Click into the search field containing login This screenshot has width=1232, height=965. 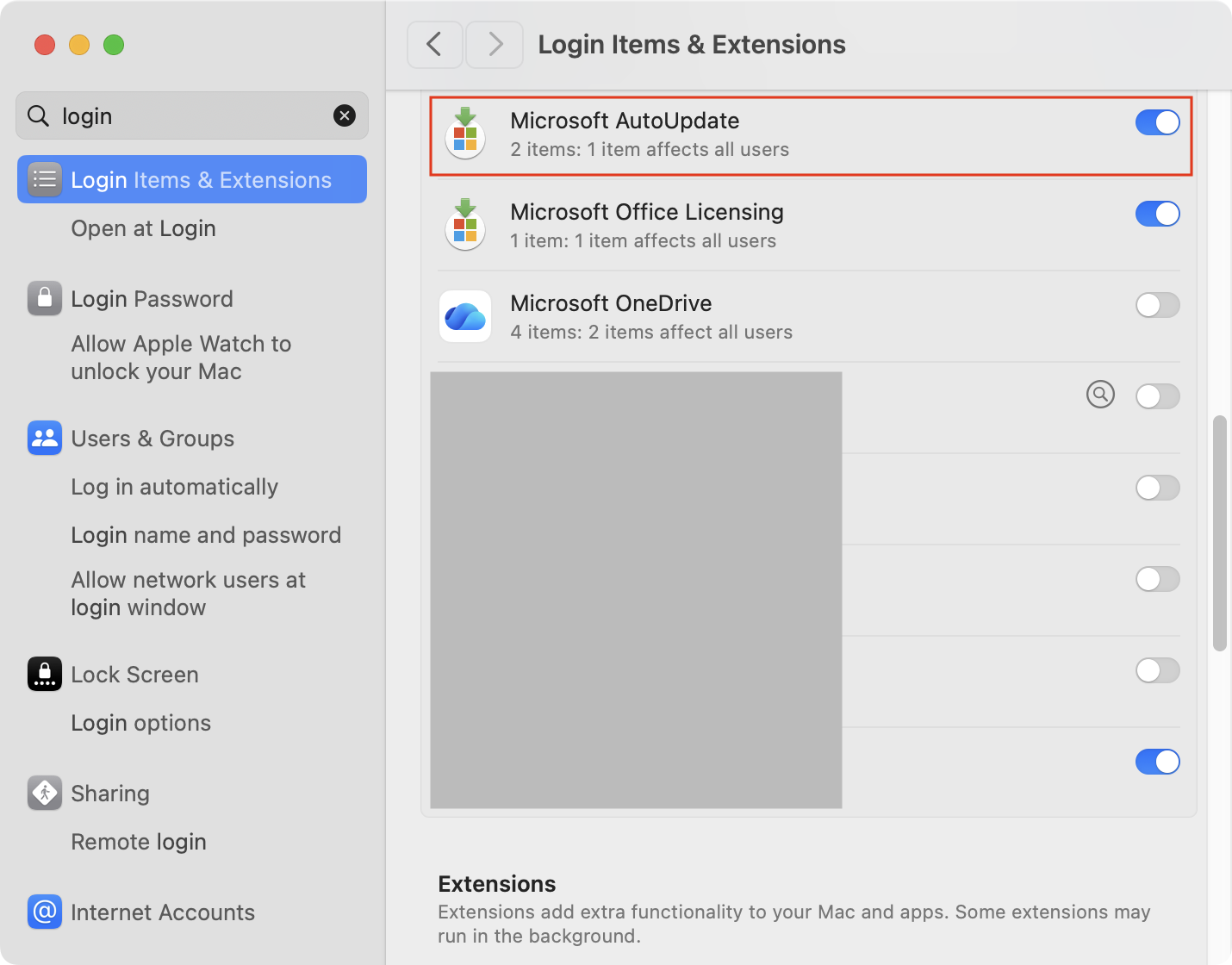click(x=192, y=115)
